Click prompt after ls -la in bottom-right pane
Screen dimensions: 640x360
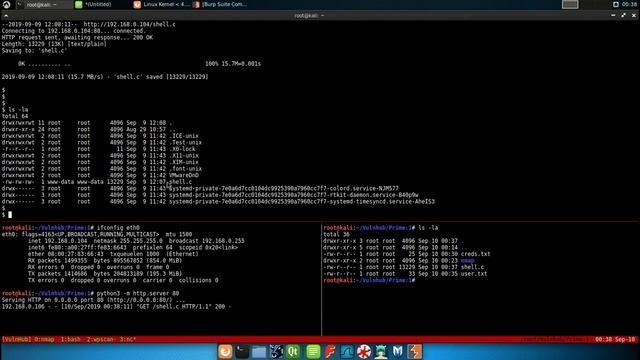coord(369,280)
